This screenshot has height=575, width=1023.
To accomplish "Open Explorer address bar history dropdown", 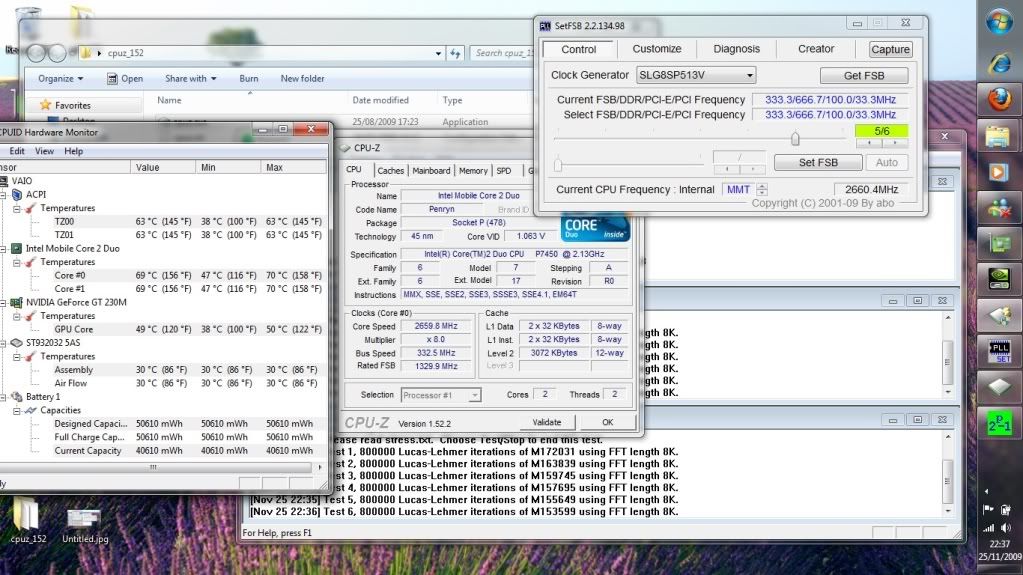I will click(x=438, y=54).
